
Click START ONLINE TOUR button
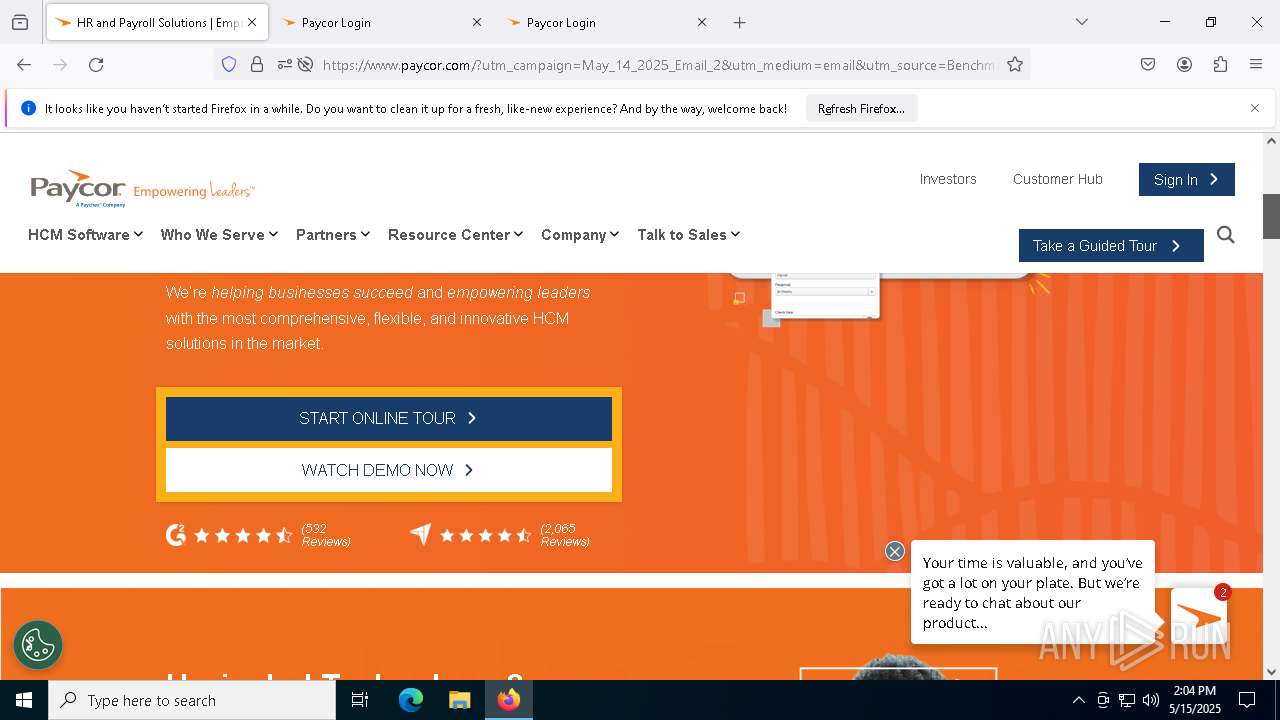click(388, 418)
